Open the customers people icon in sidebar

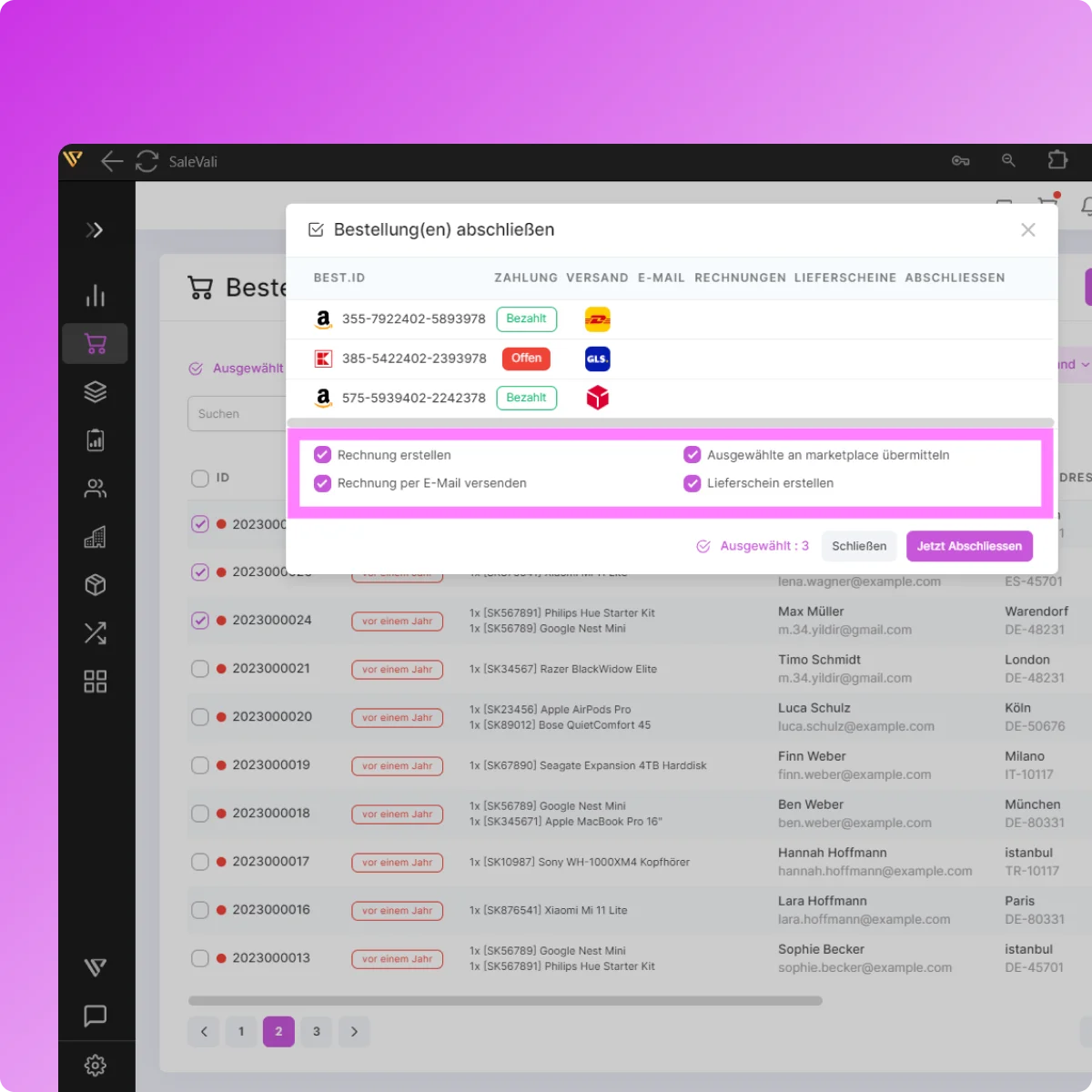pyautogui.click(x=96, y=489)
